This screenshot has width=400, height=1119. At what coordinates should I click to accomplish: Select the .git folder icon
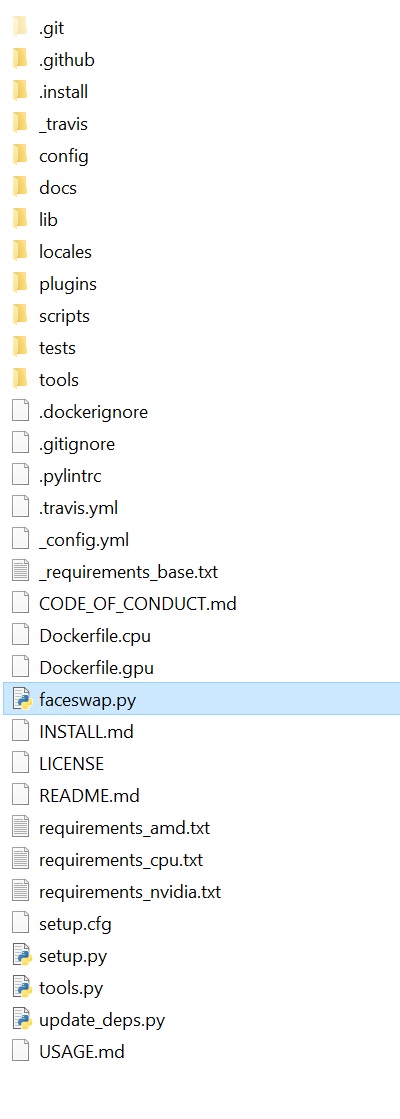pyautogui.click(x=20, y=28)
